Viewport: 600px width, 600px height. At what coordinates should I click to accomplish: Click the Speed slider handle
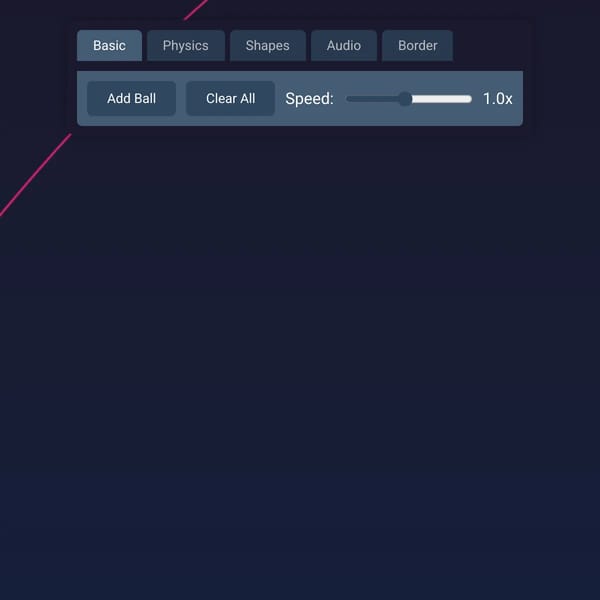[405, 99]
